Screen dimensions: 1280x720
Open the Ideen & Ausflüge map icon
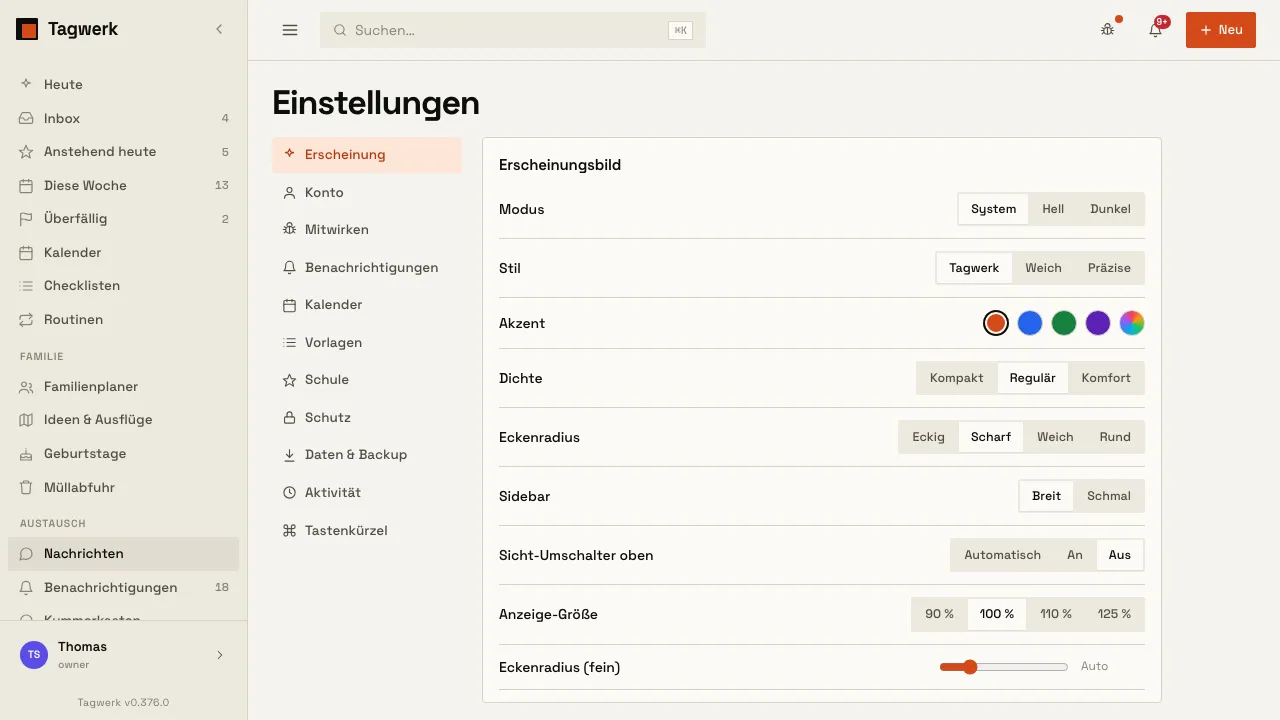pyautogui.click(x=26, y=420)
